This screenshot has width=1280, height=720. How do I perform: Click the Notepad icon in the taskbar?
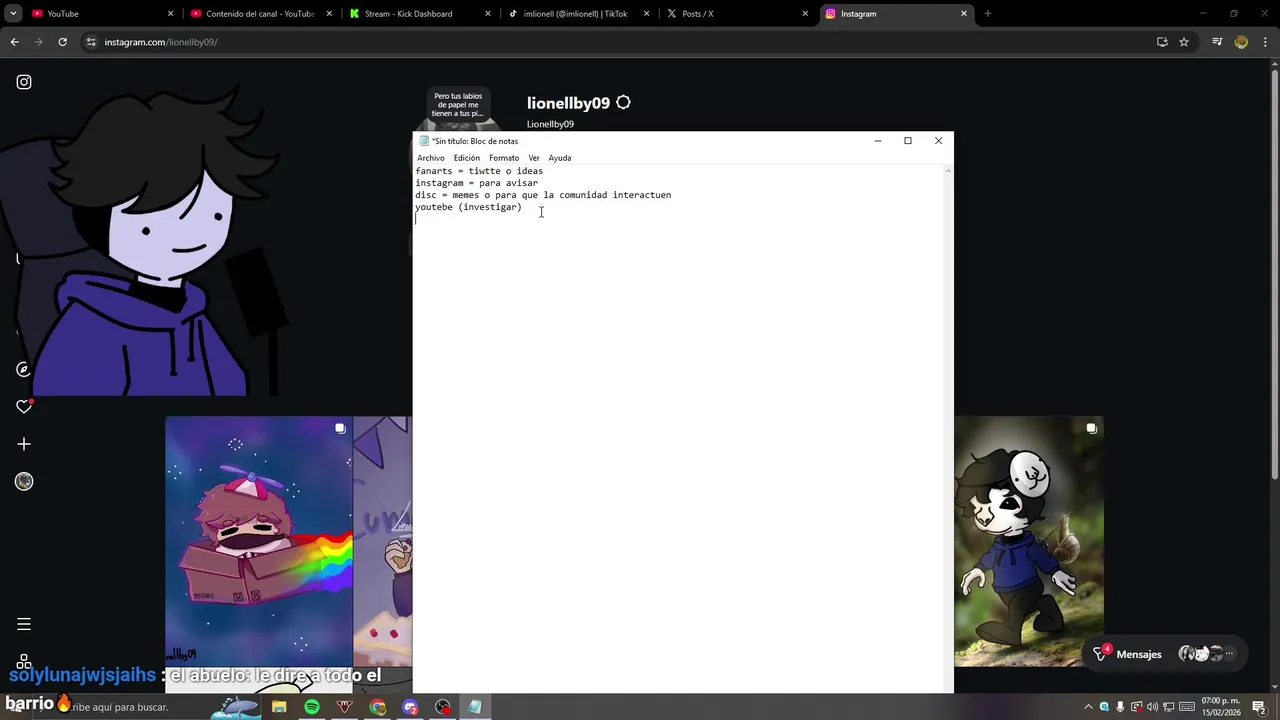(x=475, y=707)
